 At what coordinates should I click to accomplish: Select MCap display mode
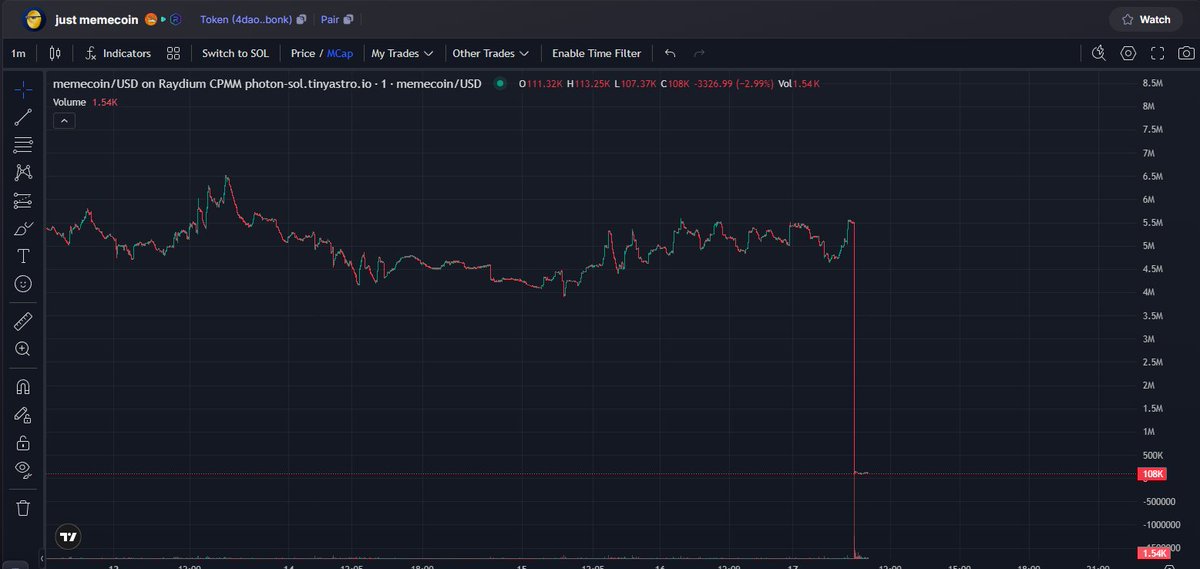(x=340, y=53)
